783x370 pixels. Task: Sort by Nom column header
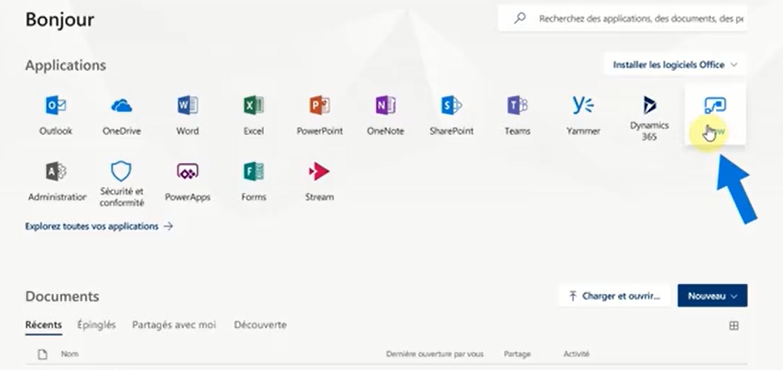point(70,354)
